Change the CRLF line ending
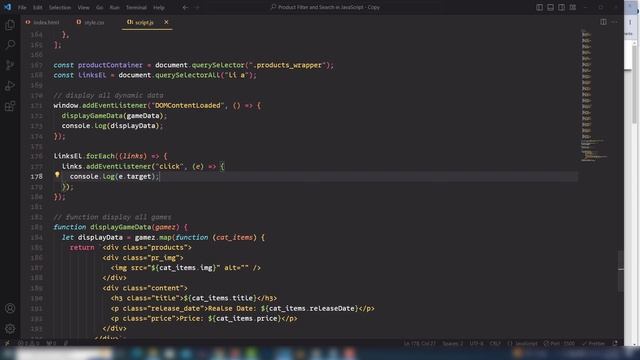 coord(495,343)
